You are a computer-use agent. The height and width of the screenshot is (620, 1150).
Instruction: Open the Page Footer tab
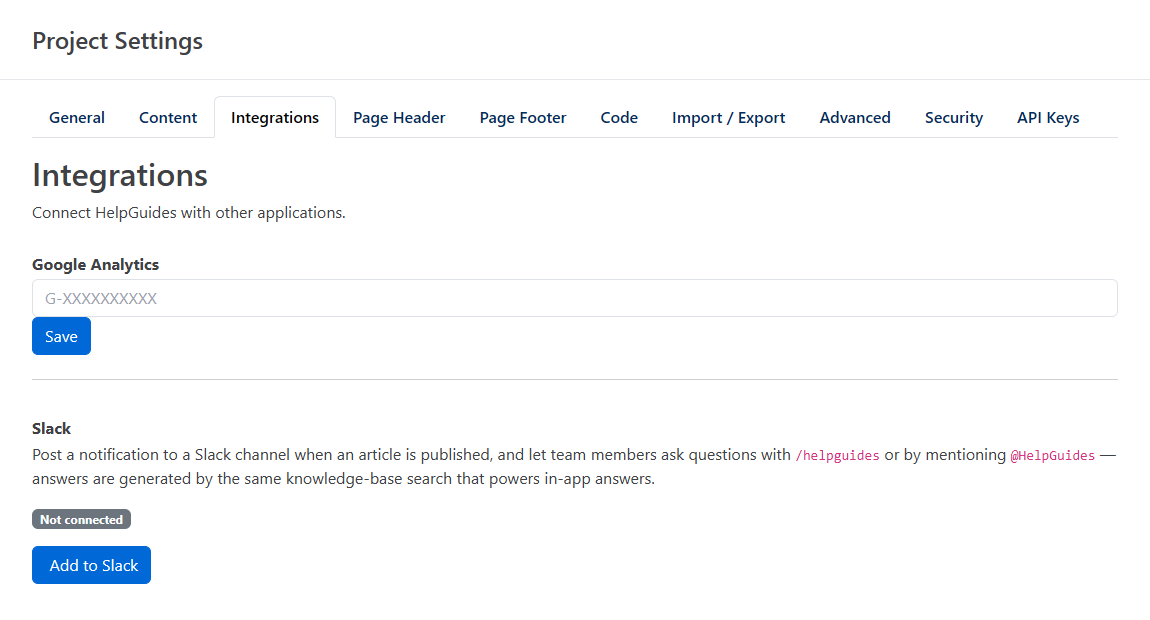pos(523,117)
